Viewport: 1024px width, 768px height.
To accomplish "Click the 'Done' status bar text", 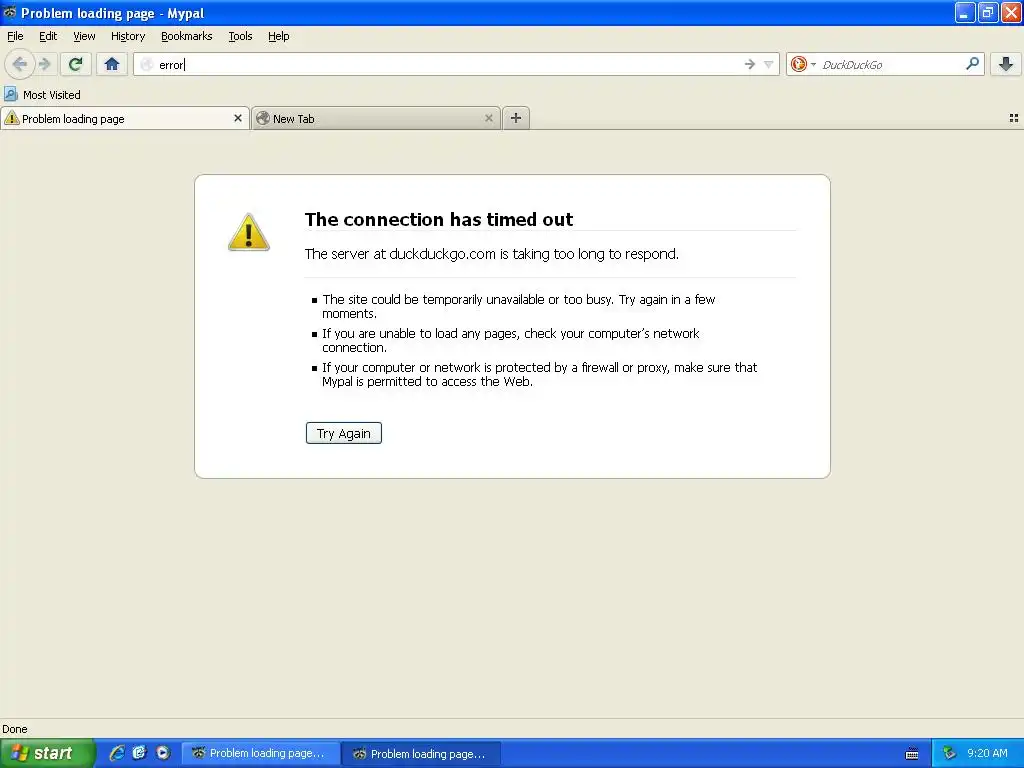I will tap(14, 729).
